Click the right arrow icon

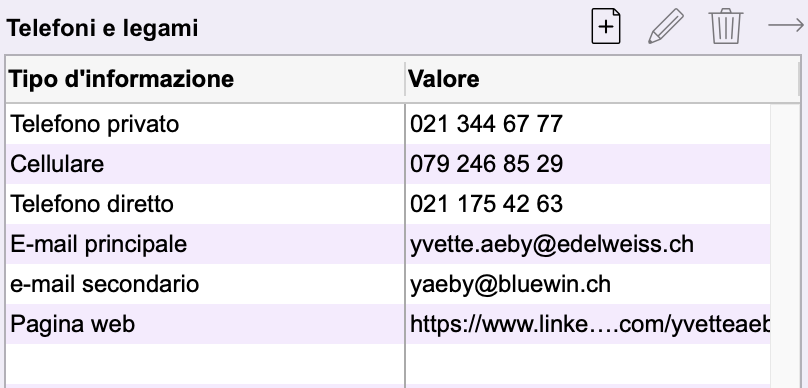pos(786,25)
